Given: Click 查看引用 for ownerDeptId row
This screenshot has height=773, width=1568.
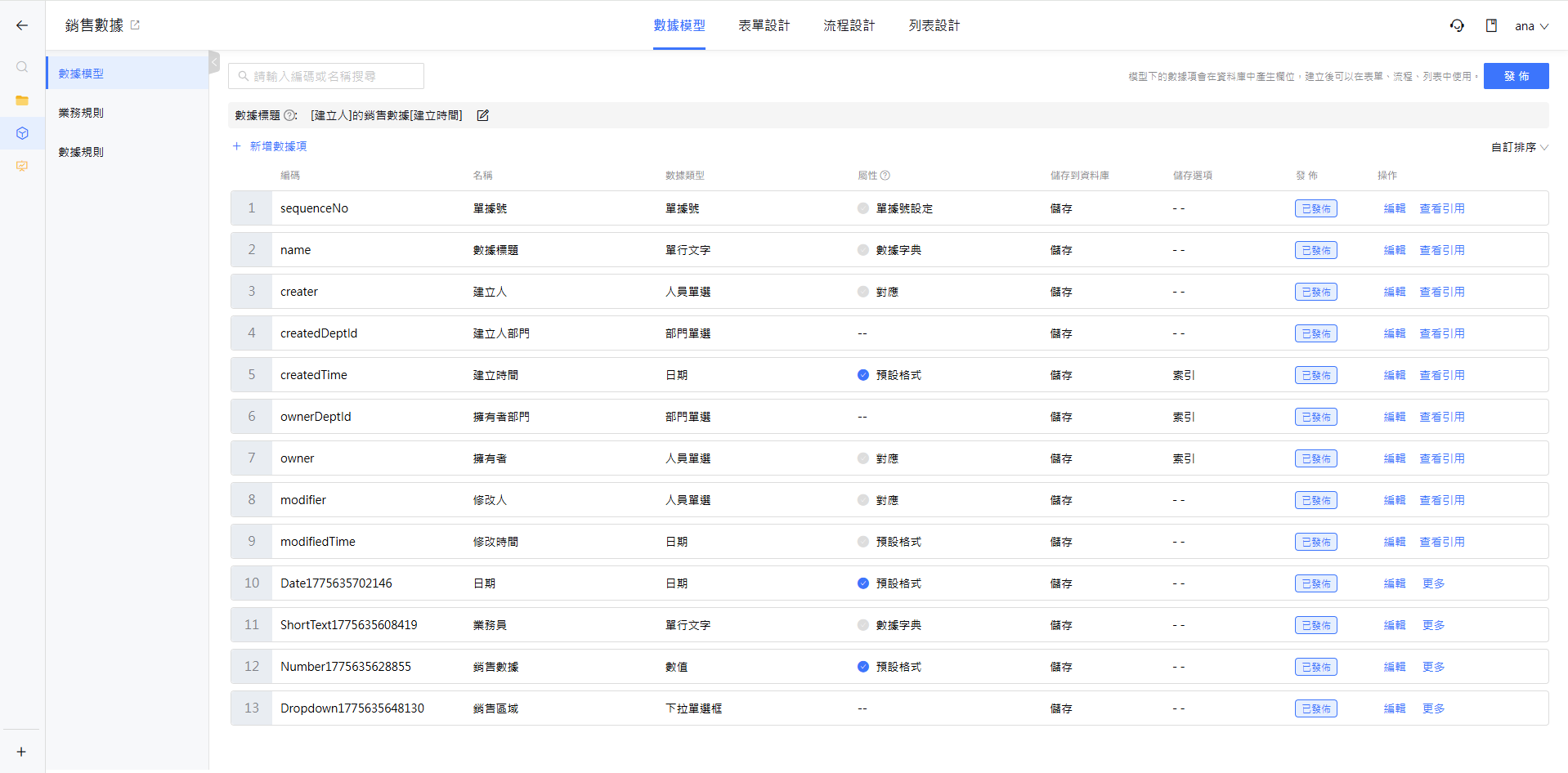Looking at the screenshot, I should tap(1442, 417).
